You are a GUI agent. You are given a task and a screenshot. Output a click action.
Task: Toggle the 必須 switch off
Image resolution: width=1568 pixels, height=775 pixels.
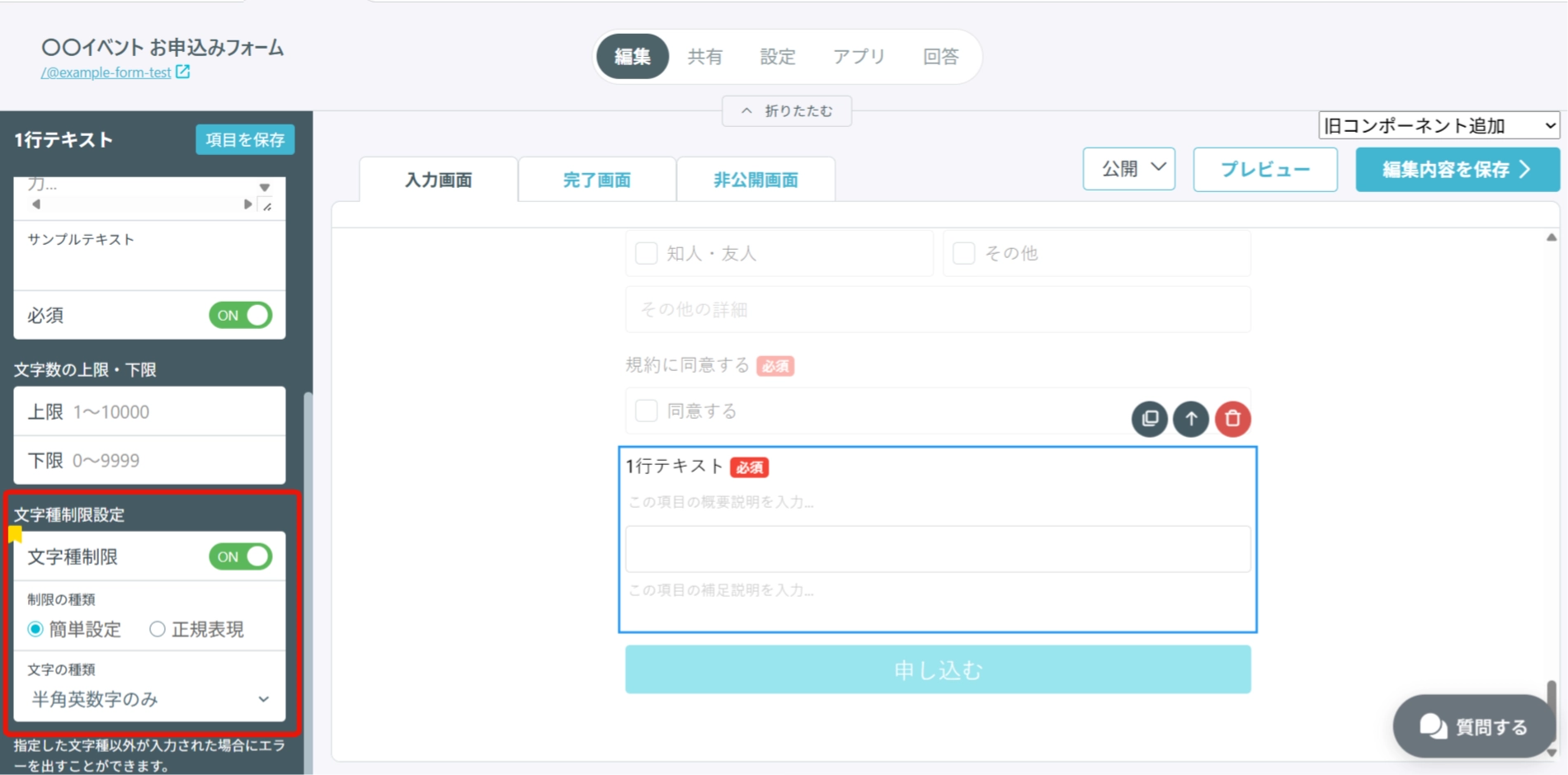241,315
